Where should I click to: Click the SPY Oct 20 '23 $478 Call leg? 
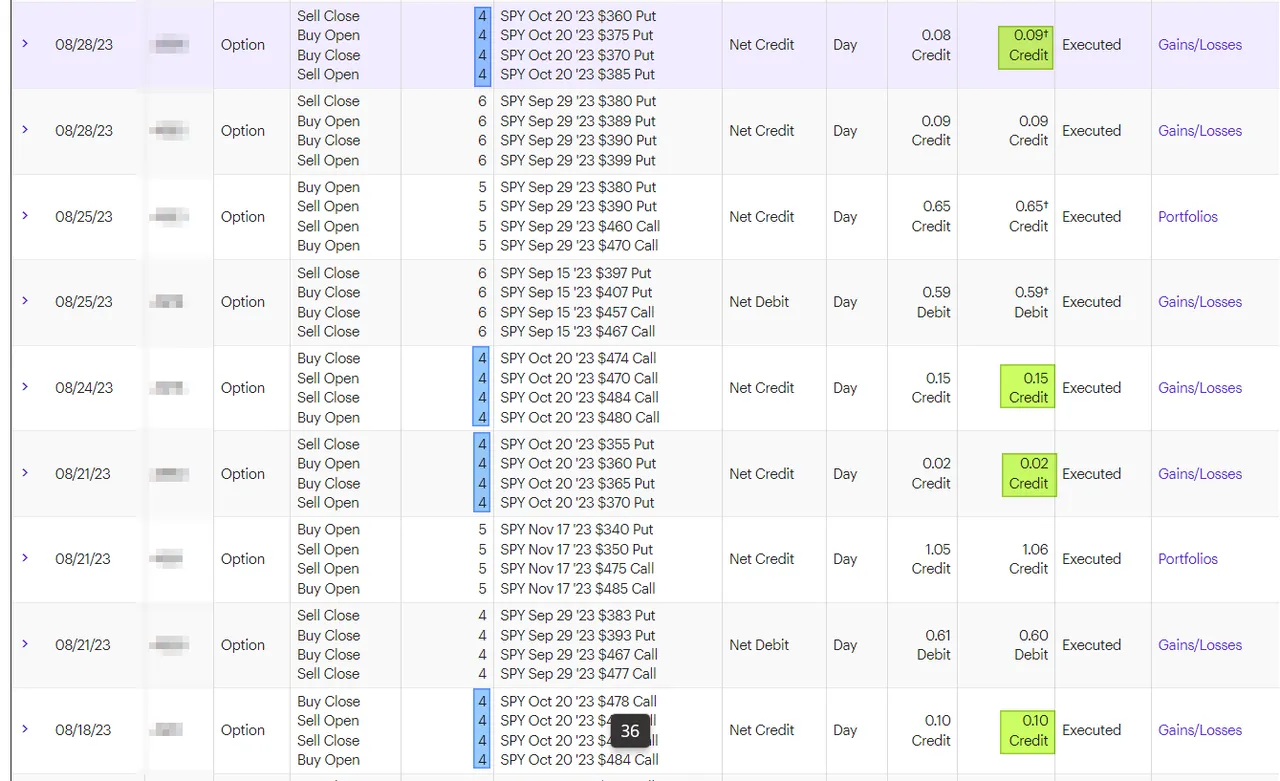579,701
